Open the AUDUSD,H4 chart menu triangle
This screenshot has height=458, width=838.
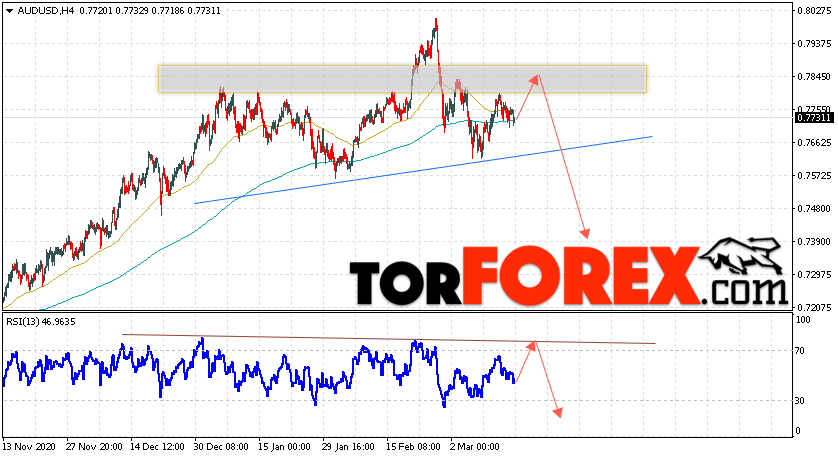[x=9, y=11]
